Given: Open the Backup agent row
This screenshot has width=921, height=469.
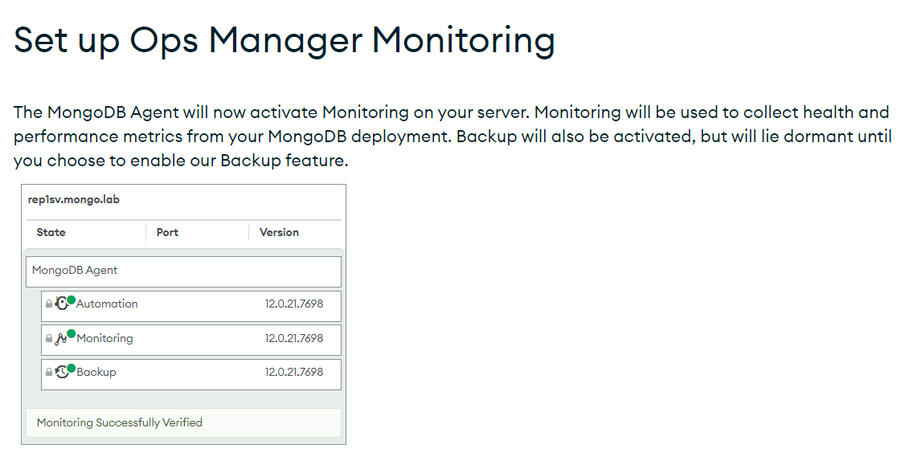Looking at the screenshot, I should tap(191, 374).
